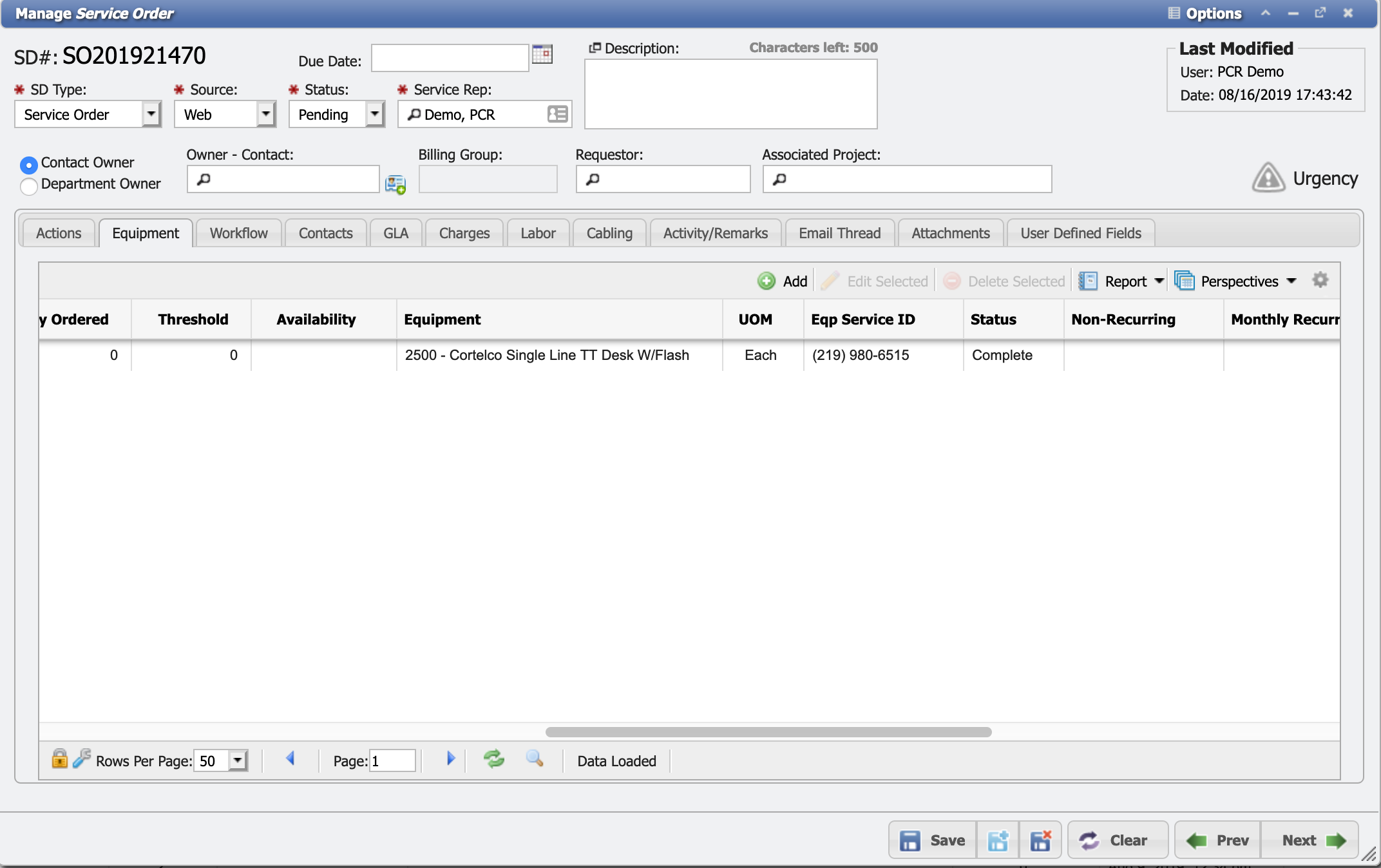Click the Save button
Image resolution: width=1381 pixels, height=868 pixels.
[x=933, y=840]
